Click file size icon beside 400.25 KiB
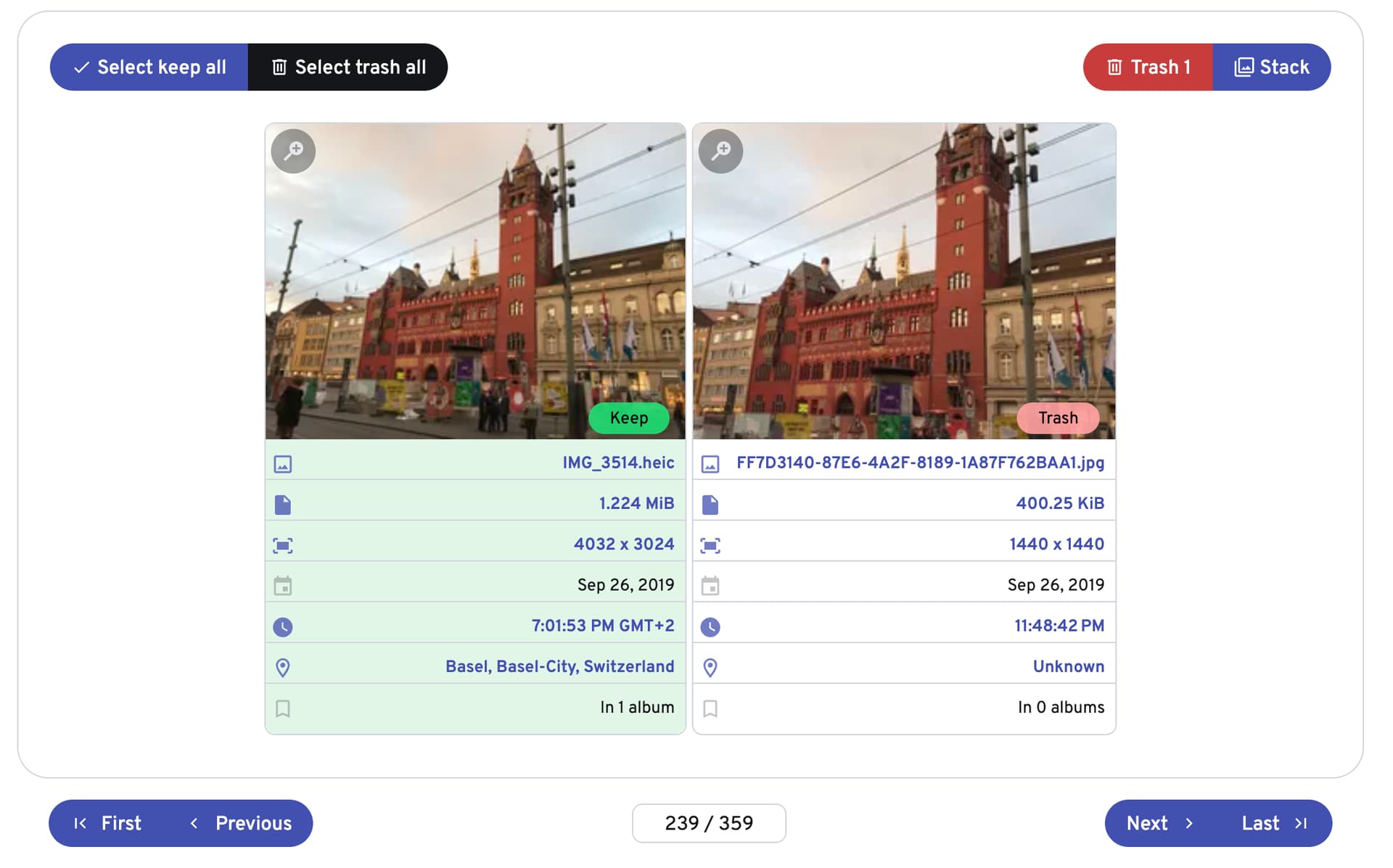1393x868 pixels. [710, 505]
